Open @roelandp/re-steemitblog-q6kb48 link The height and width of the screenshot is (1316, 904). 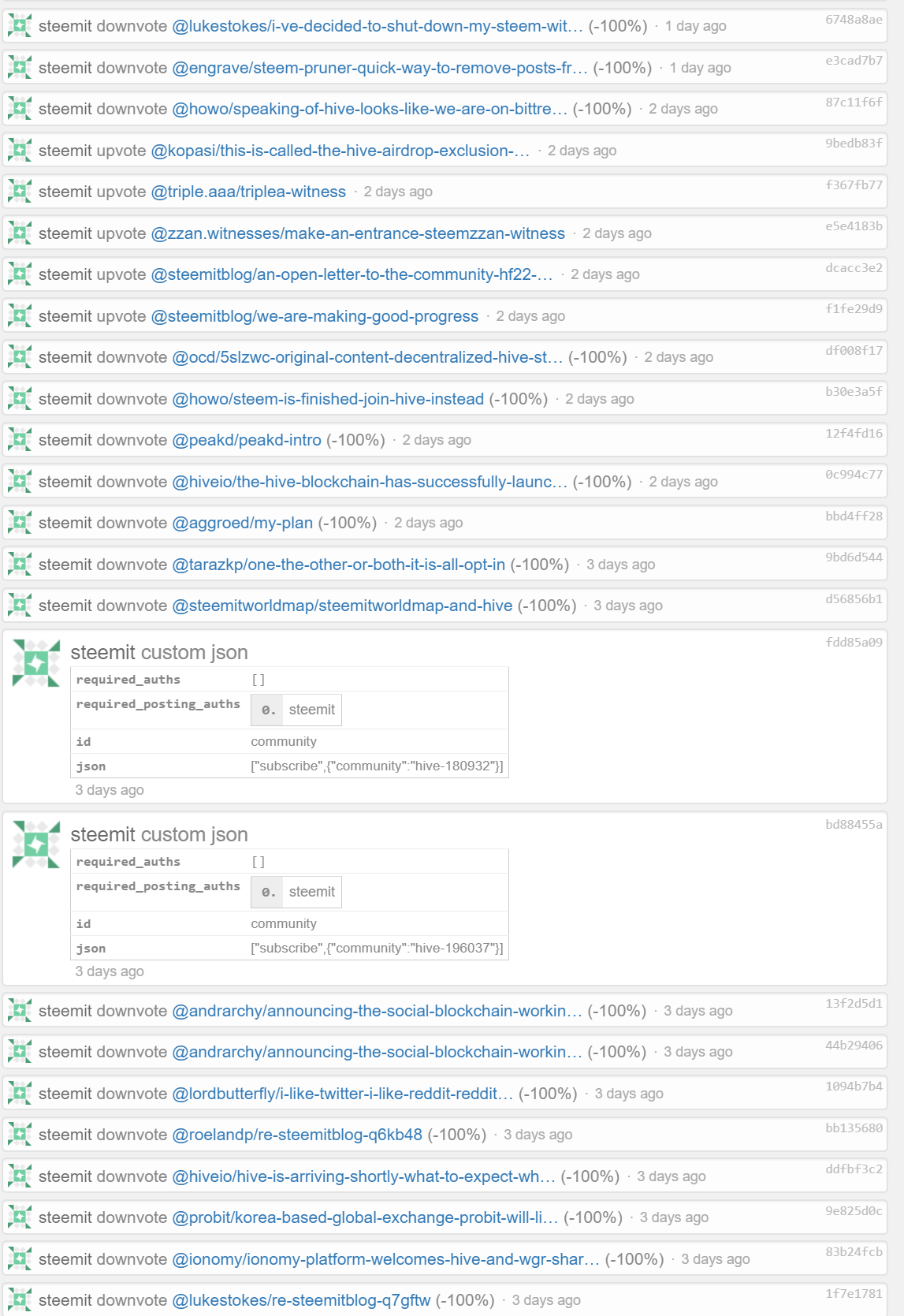pyautogui.click(x=297, y=1135)
